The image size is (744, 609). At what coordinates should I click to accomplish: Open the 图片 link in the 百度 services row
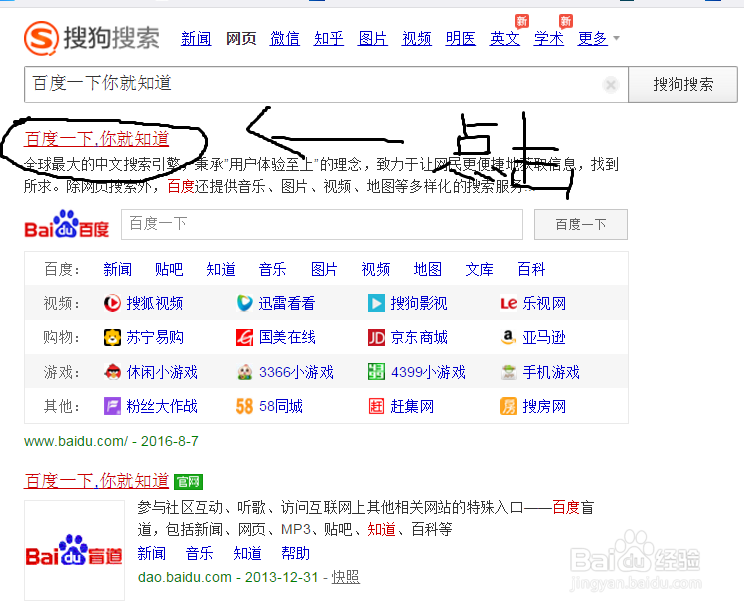(x=324, y=269)
